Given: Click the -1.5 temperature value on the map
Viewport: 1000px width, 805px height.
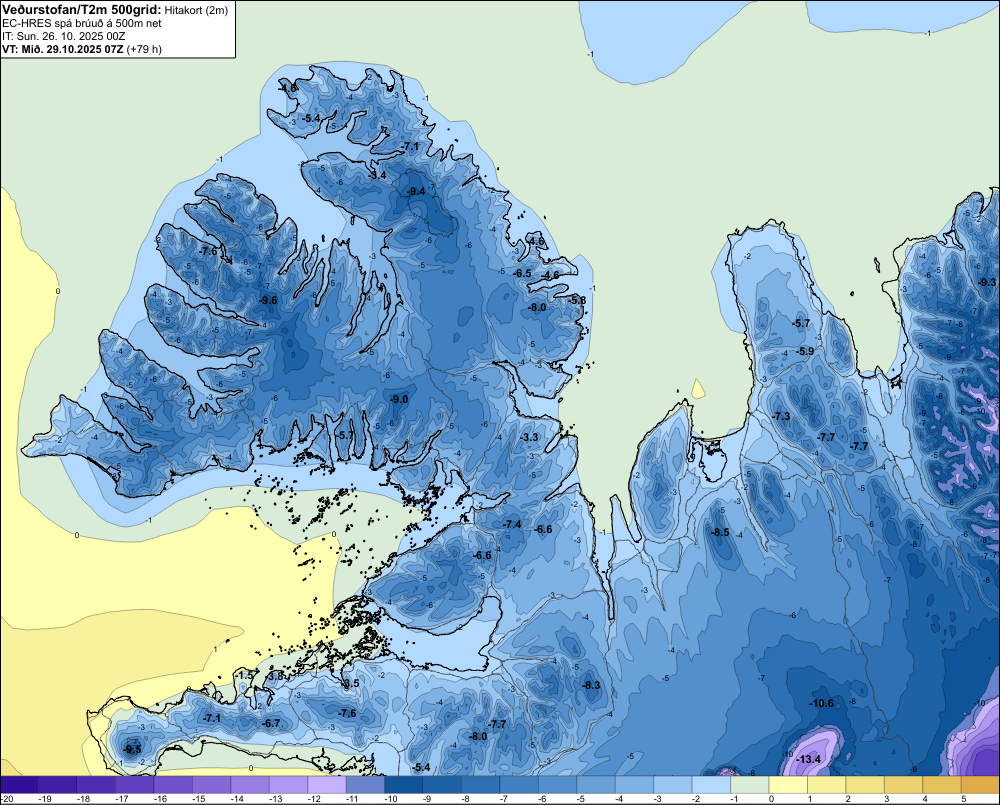Looking at the screenshot, I should (246, 676).
